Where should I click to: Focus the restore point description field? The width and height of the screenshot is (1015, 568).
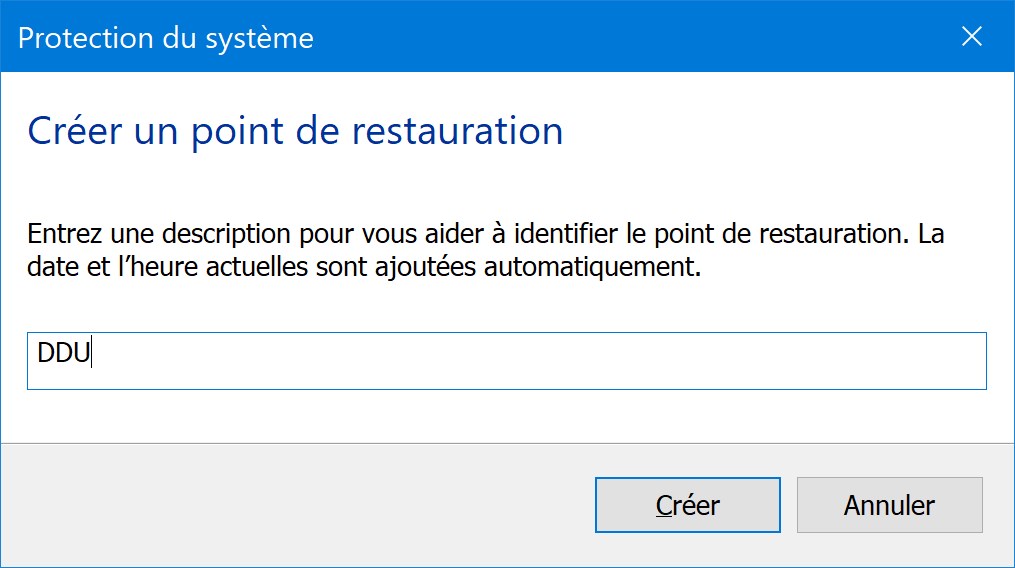pos(507,361)
